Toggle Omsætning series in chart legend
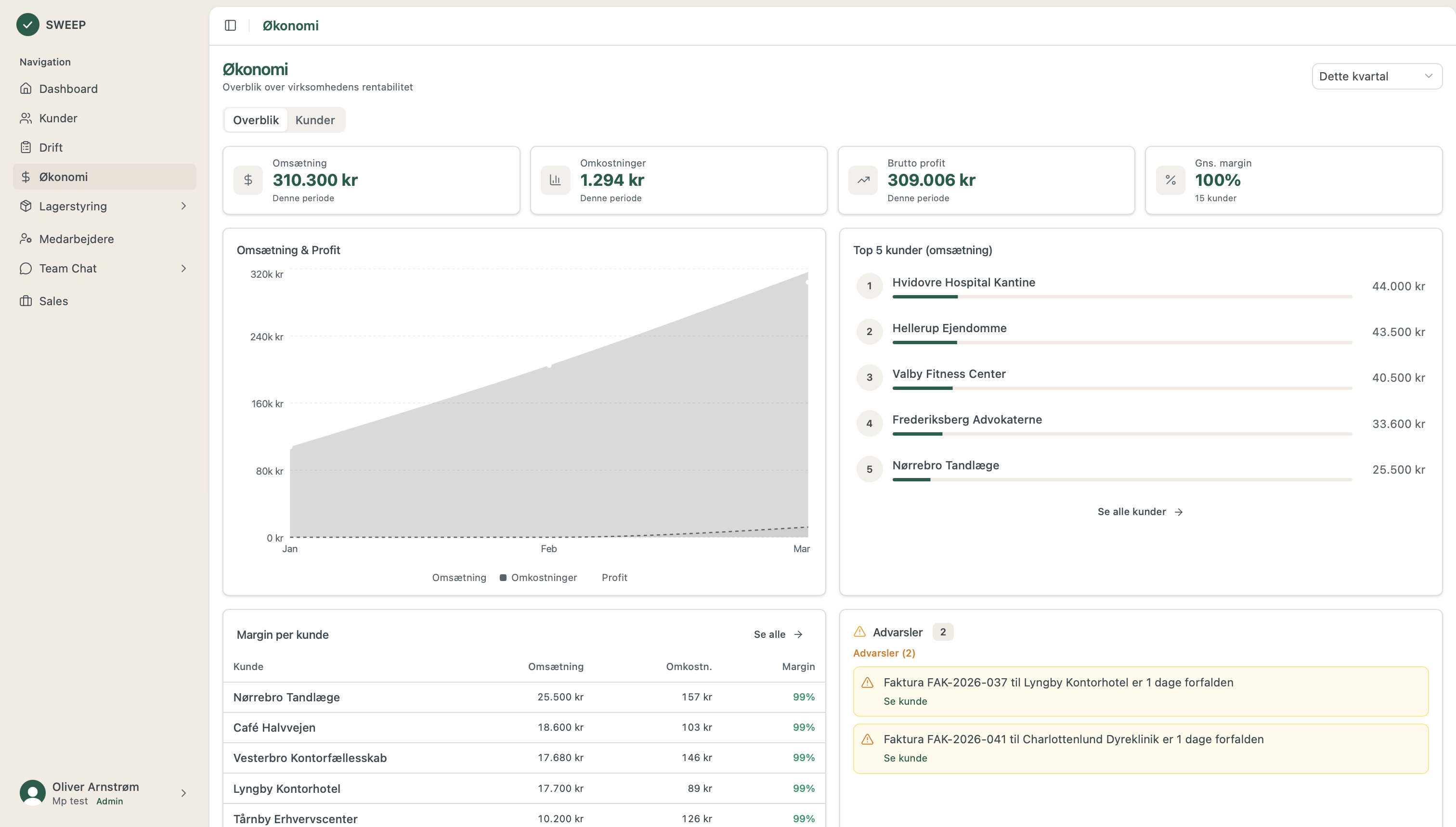 coord(458,578)
